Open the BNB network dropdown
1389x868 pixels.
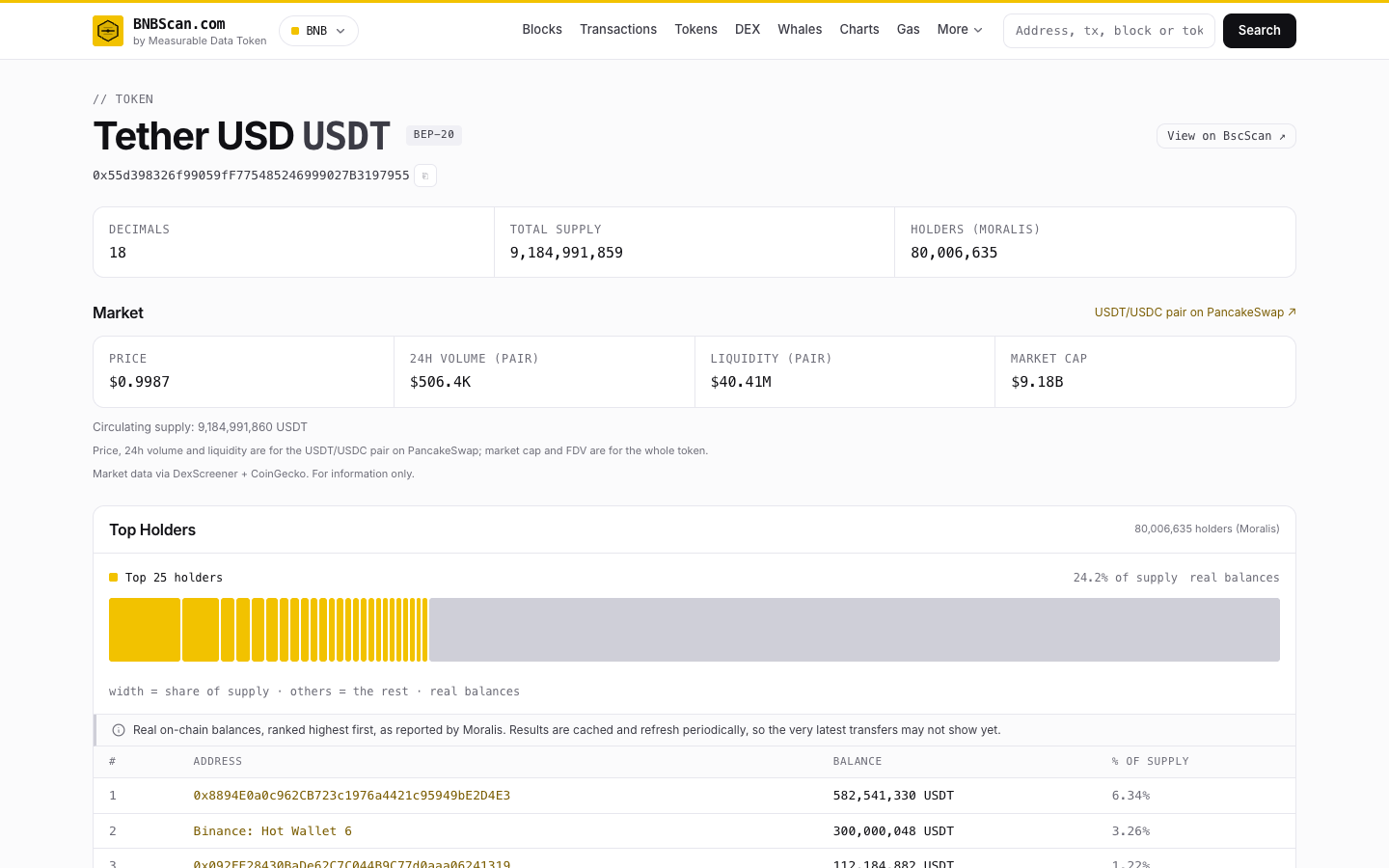click(x=318, y=31)
